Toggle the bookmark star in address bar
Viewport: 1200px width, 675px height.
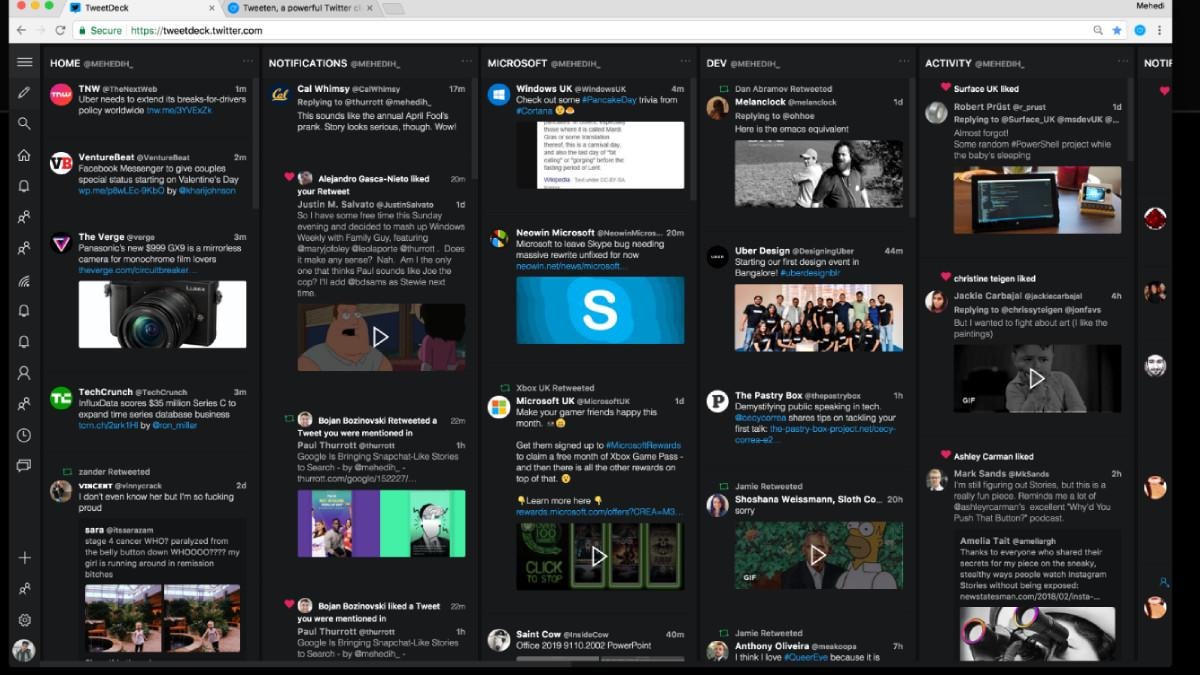point(1117,31)
